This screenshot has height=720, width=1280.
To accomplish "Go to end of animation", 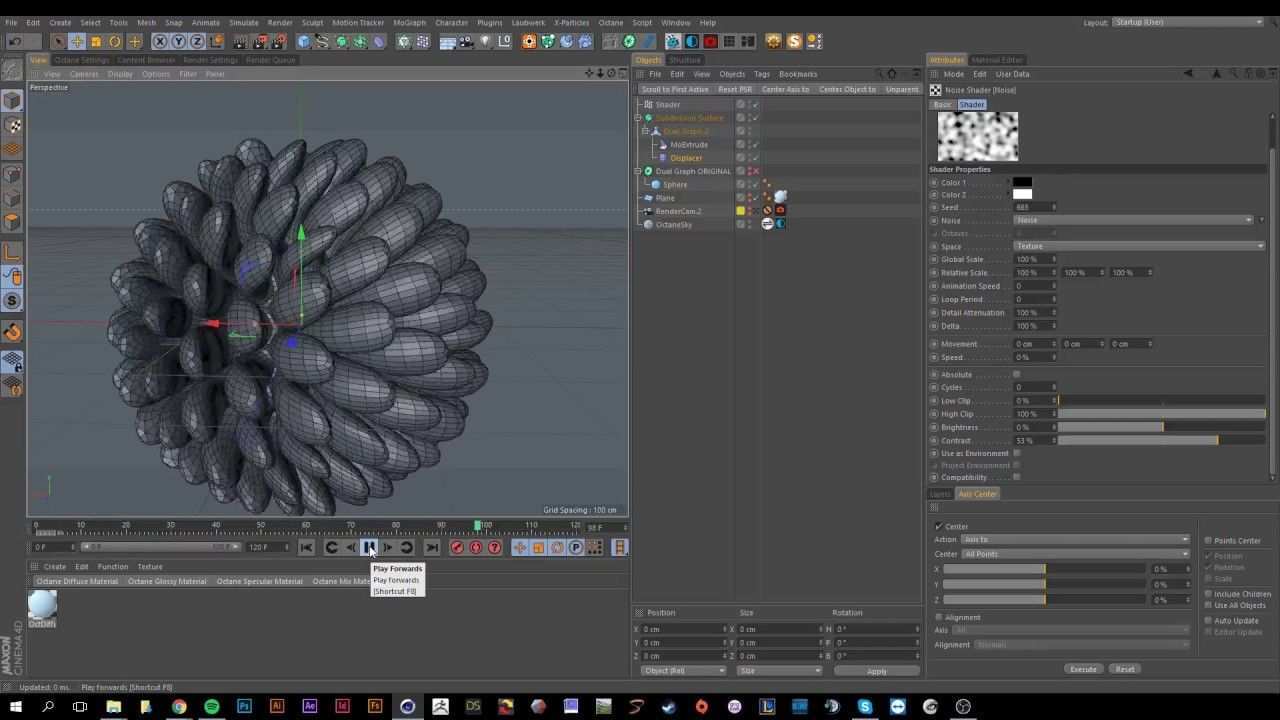I will [432, 547].
